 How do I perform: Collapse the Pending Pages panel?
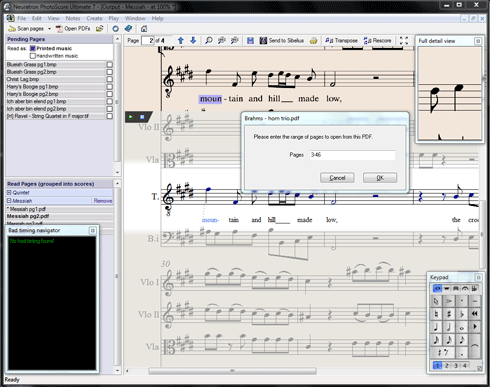[x=117, y=39]
